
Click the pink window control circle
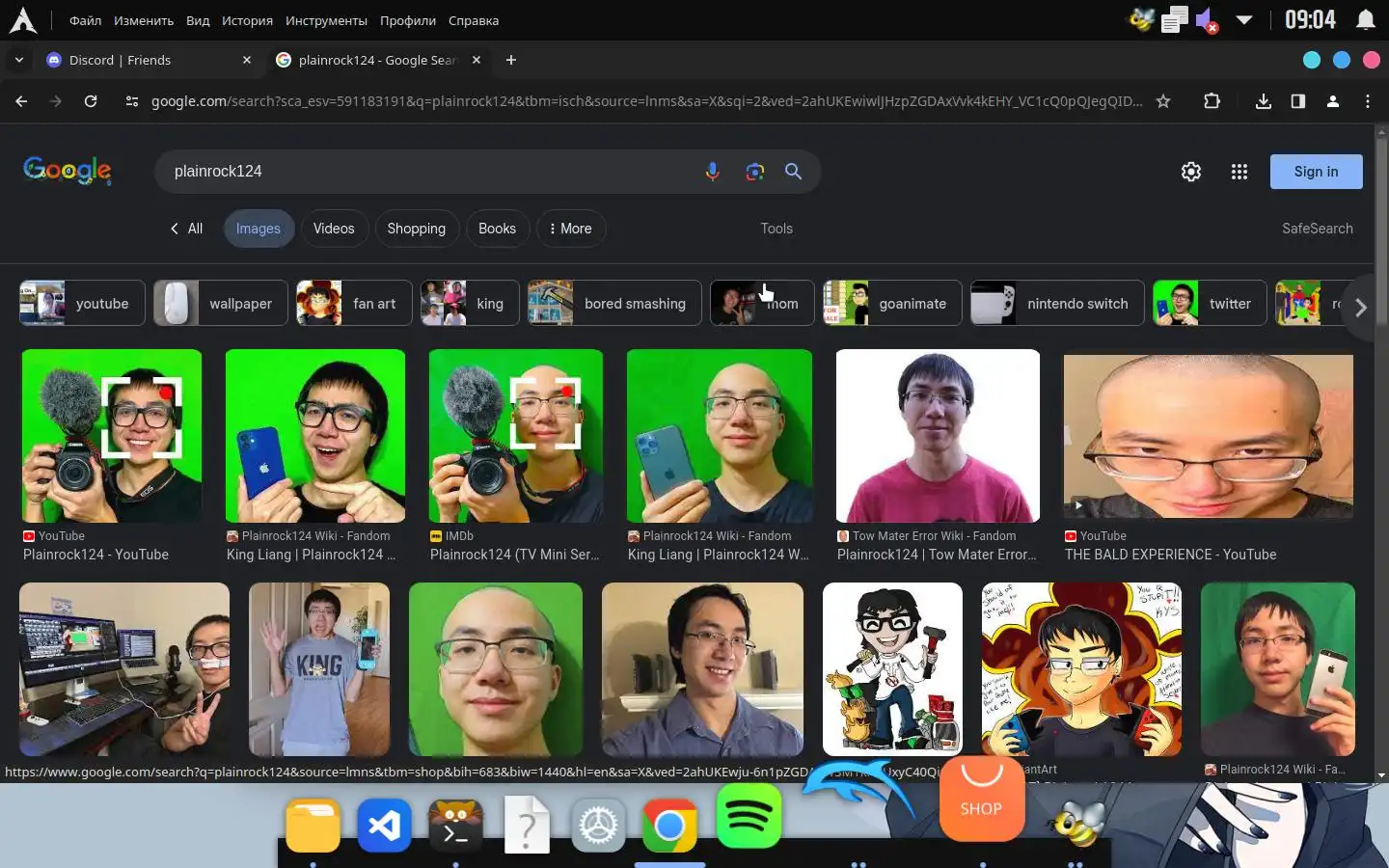pyautogui.click(x=1371, y=60)
